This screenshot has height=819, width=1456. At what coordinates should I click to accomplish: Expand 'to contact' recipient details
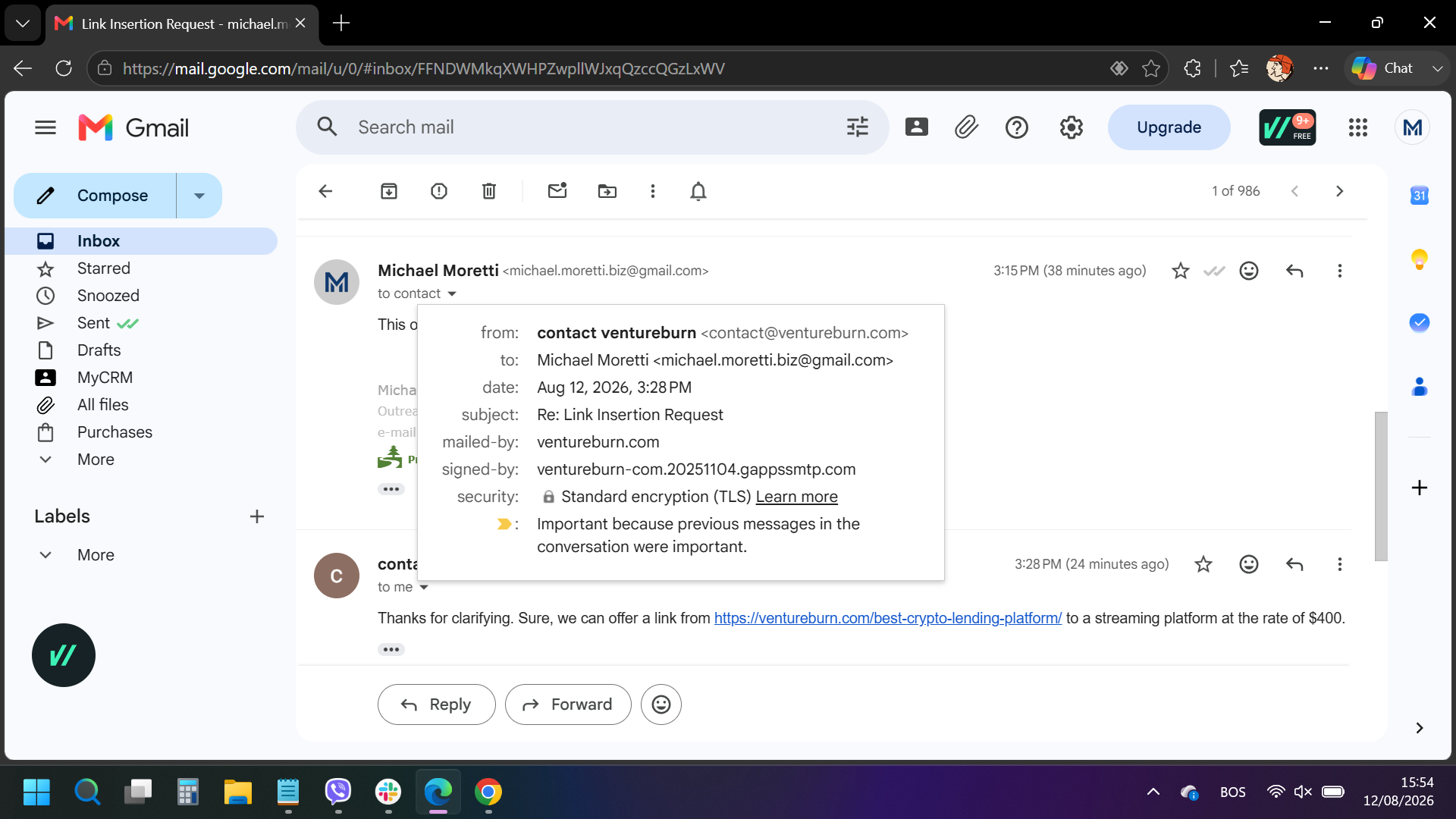[x=452, y=293]
